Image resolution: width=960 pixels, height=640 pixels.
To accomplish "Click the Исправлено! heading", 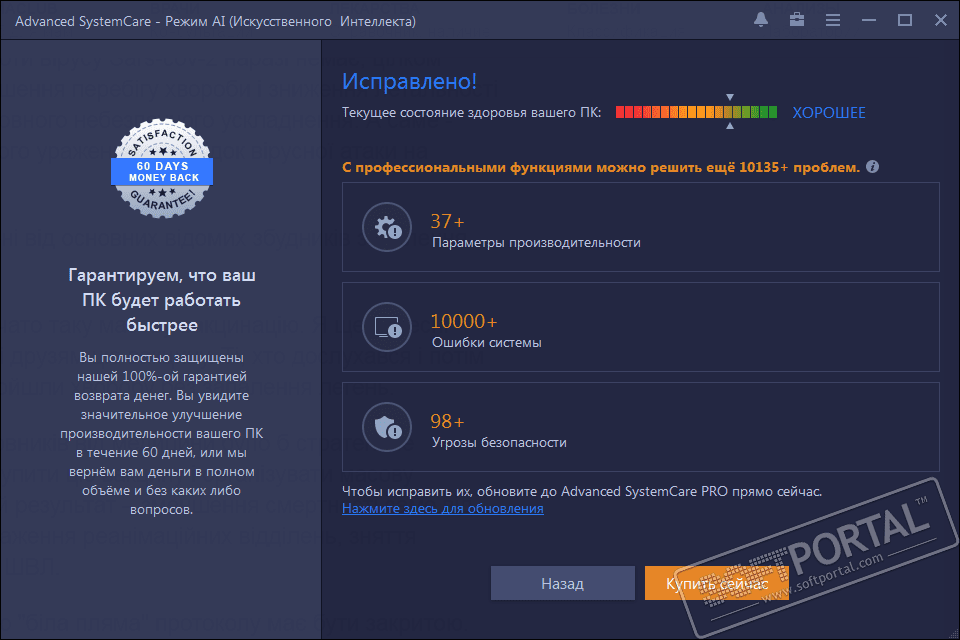I will click(x=409, y=81).
